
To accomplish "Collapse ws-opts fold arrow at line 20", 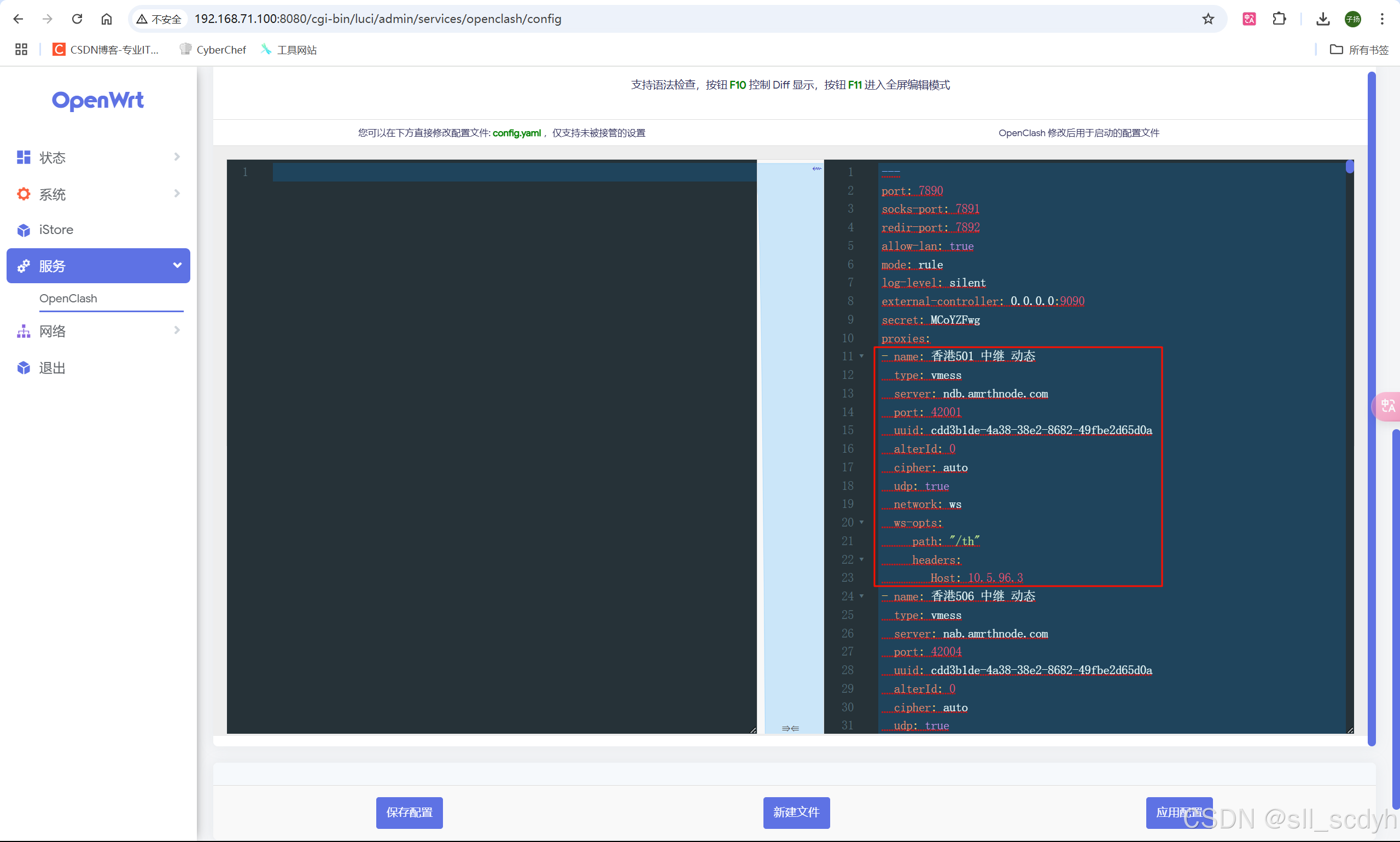I will click(x=861, y=522).
